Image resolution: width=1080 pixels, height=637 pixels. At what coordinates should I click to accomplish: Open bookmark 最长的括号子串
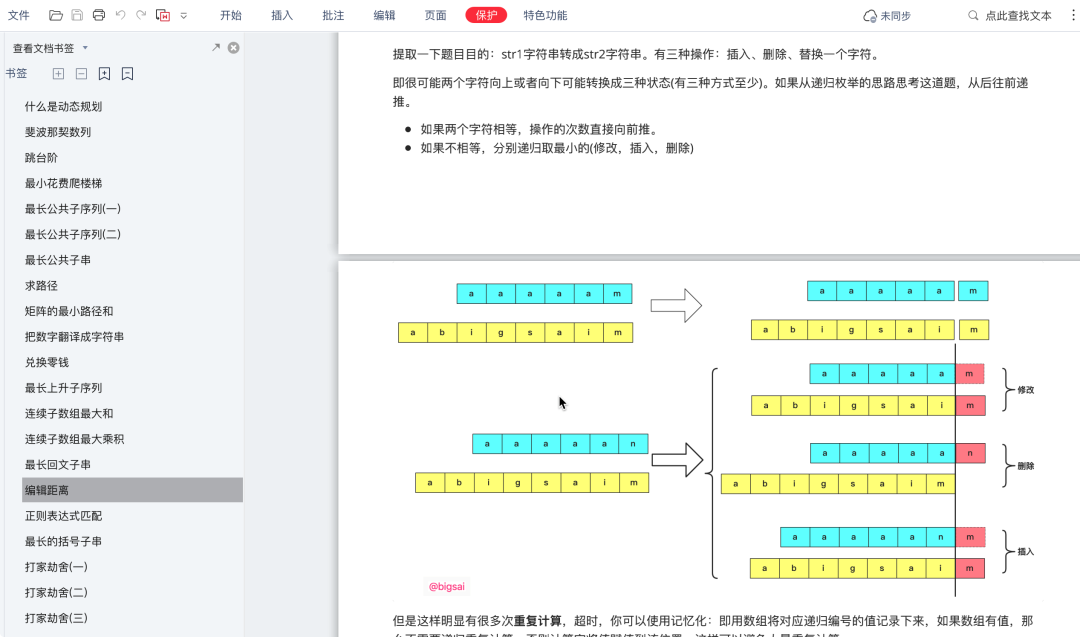(63, 541)
